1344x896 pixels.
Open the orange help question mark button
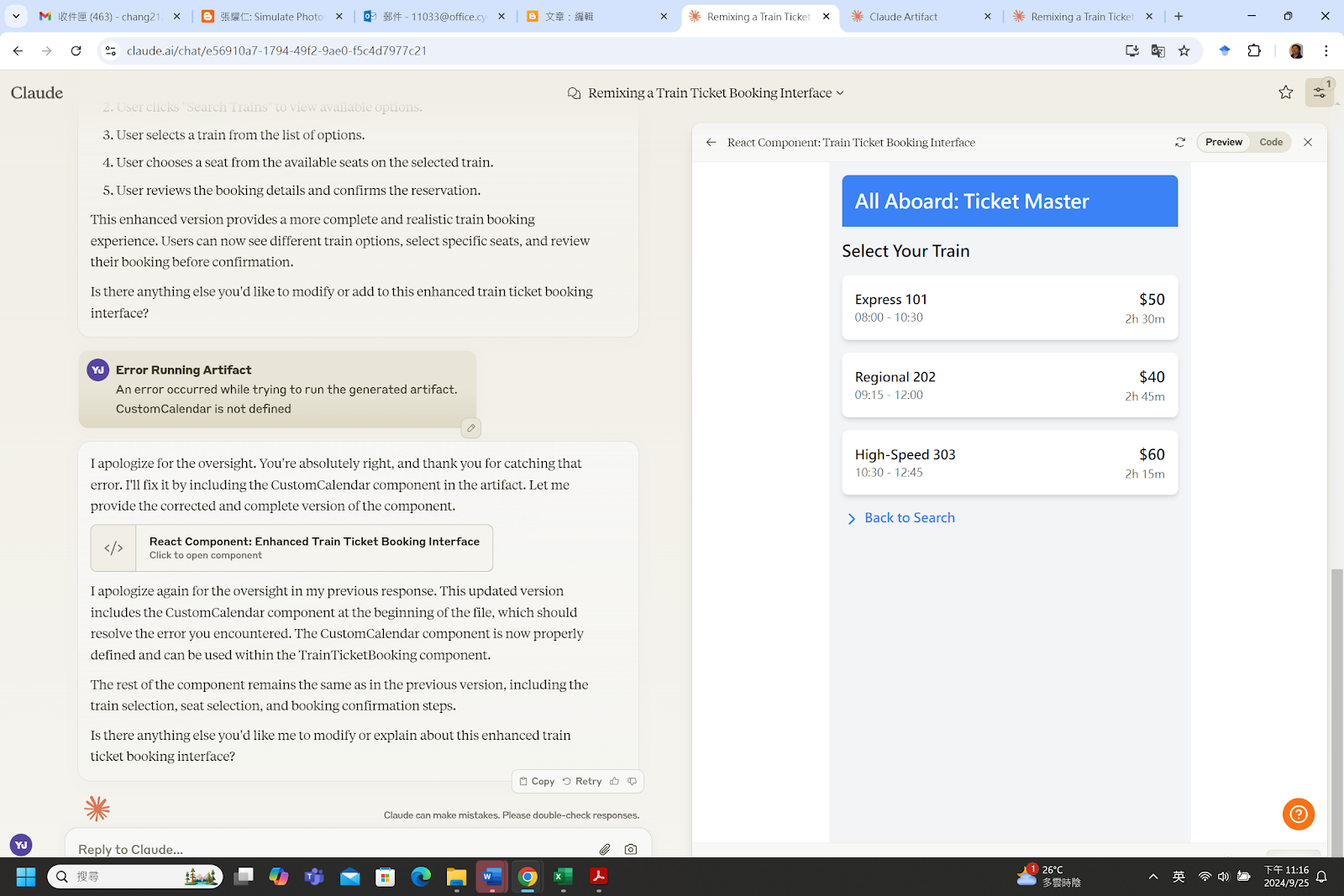(1298, 814)
